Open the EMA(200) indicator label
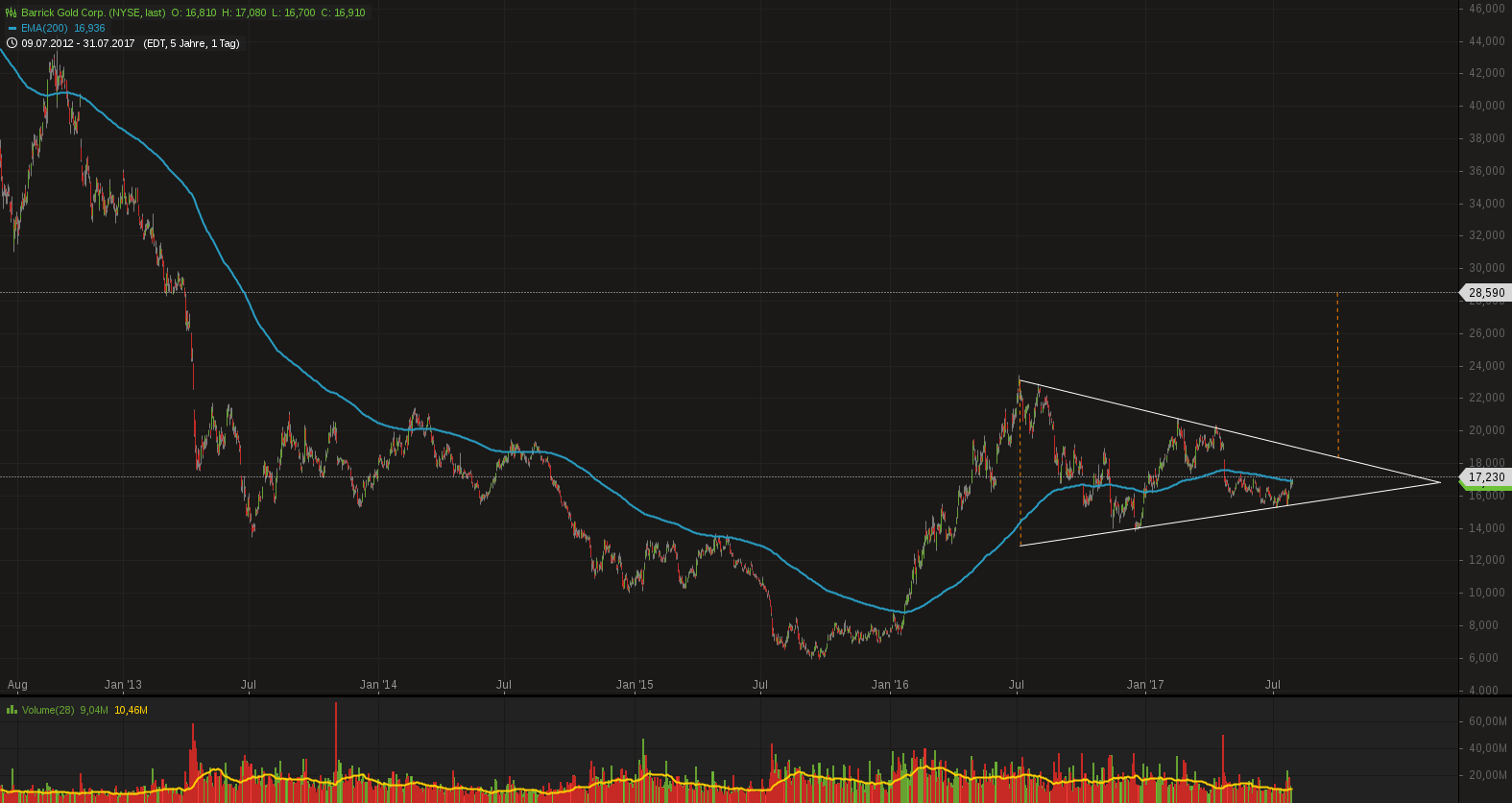The height and width of the screenshot is (803, 1512). 44,28
